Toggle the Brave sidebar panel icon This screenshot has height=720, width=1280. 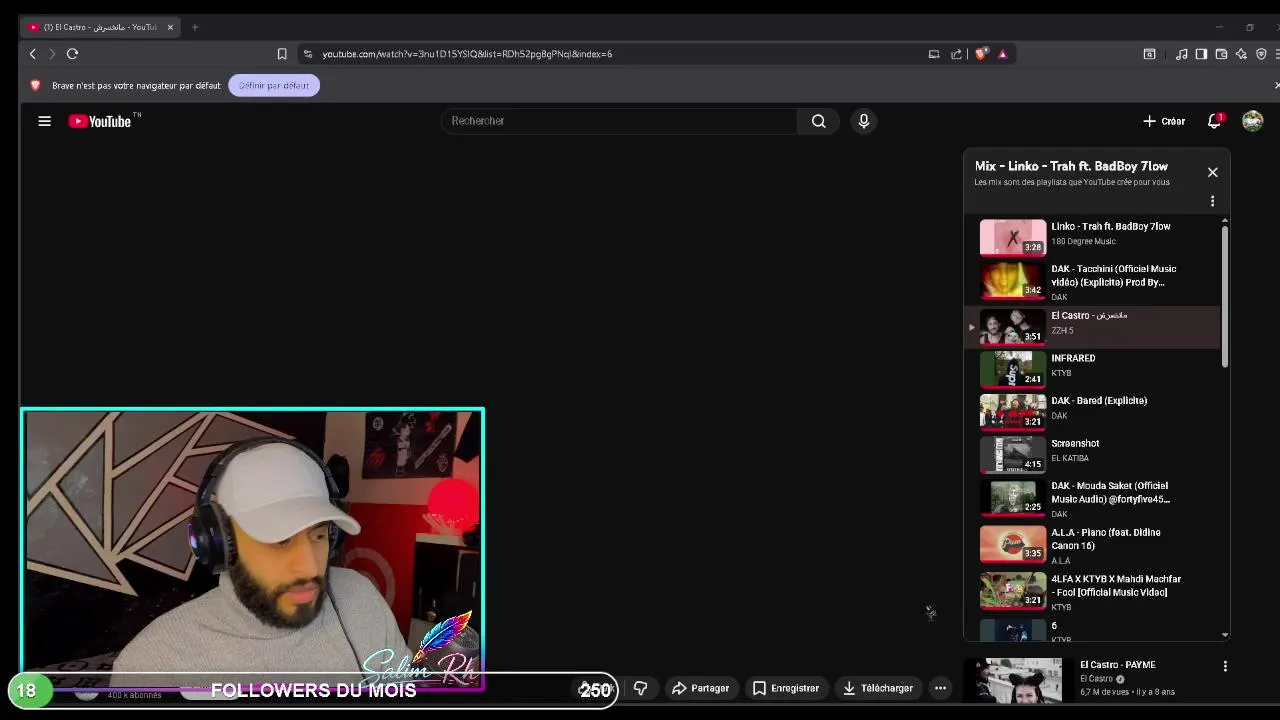coord(1201,54)
